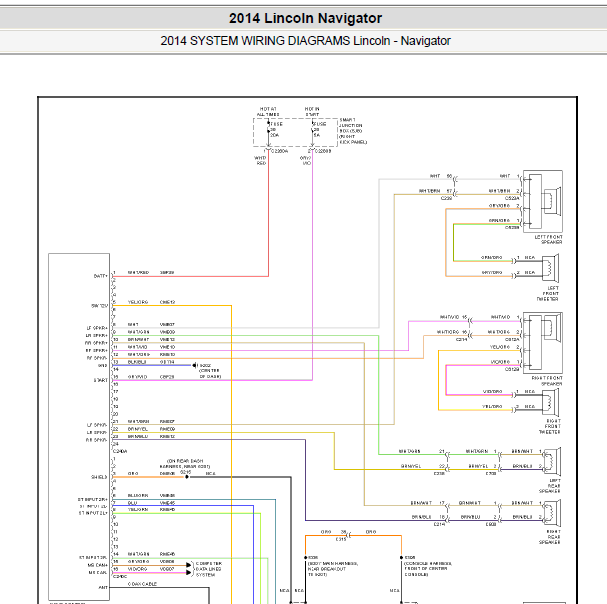Click the 'SMART JUNCTION BOX' label
Viewport: 607px width, 604px height.
point(353,131)
